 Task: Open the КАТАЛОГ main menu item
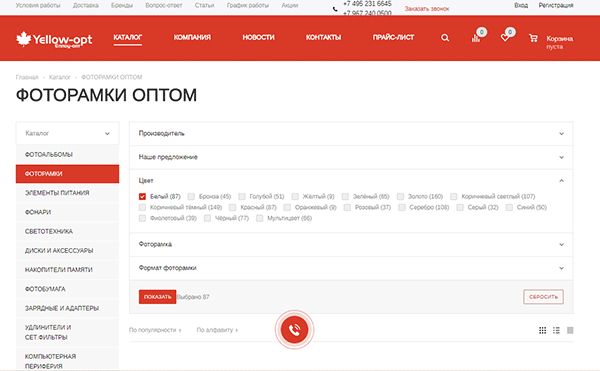tap(127, 37)
